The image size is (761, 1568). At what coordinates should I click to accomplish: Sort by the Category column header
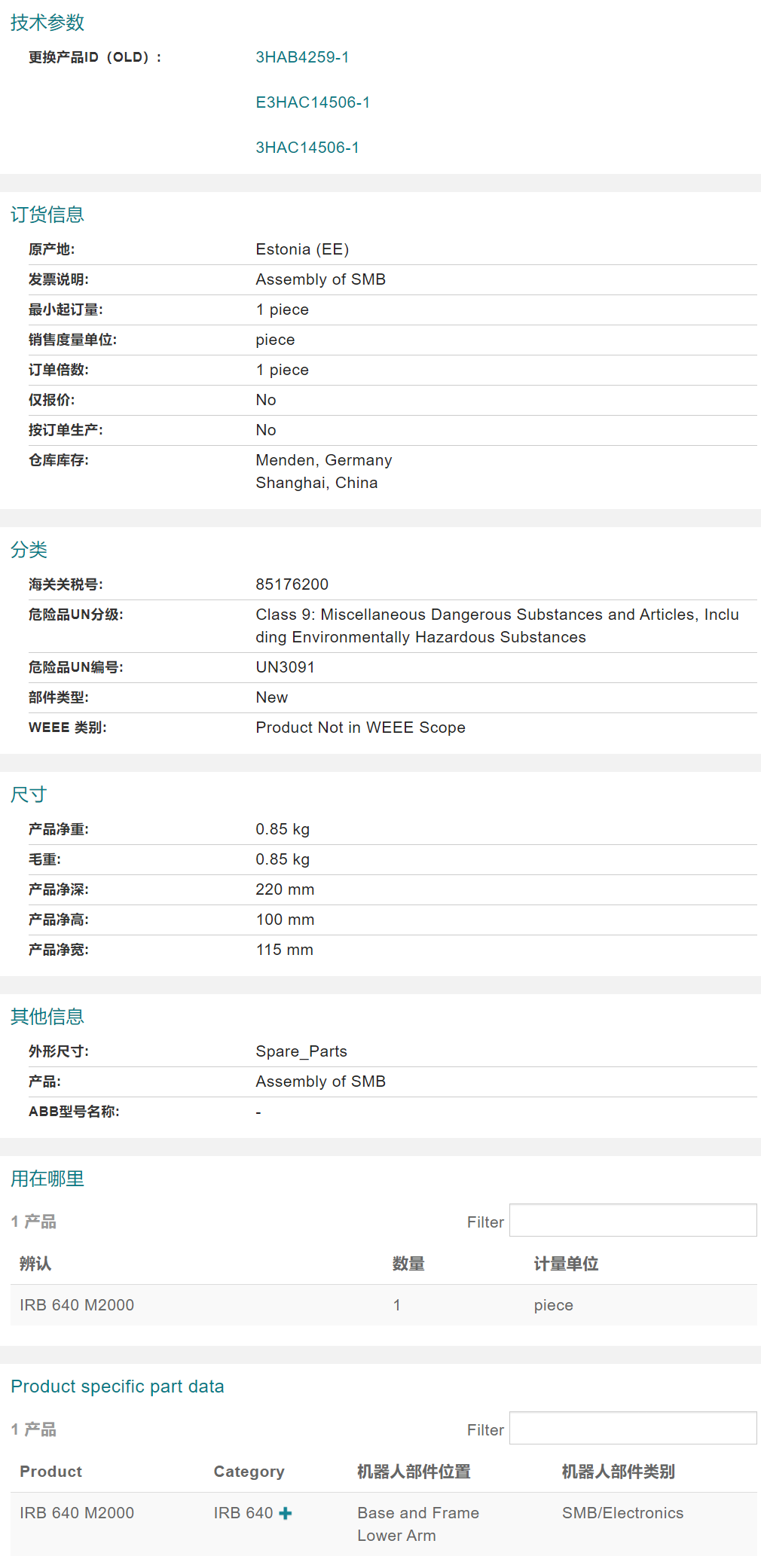[x=249, y=1472]
